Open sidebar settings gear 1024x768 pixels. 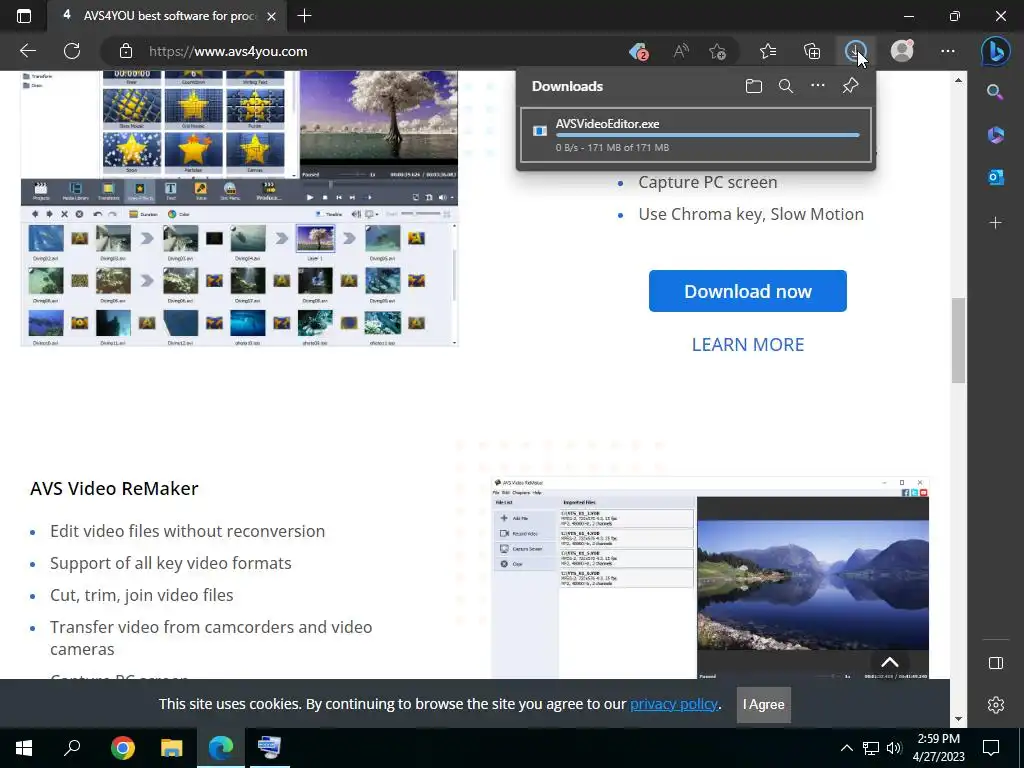pyautogui.click(x=995, y=705)
